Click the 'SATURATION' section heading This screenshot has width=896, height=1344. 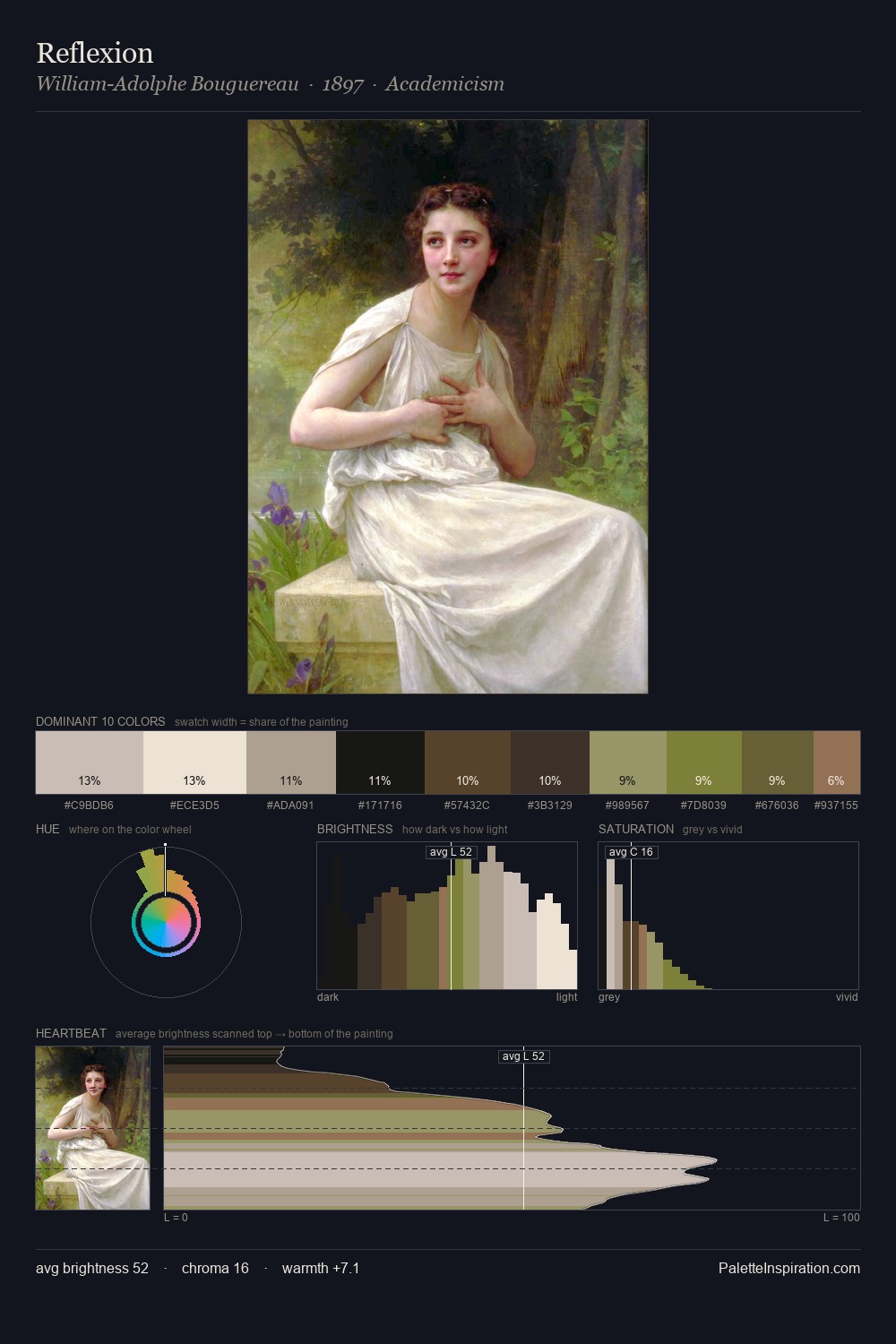636,829
